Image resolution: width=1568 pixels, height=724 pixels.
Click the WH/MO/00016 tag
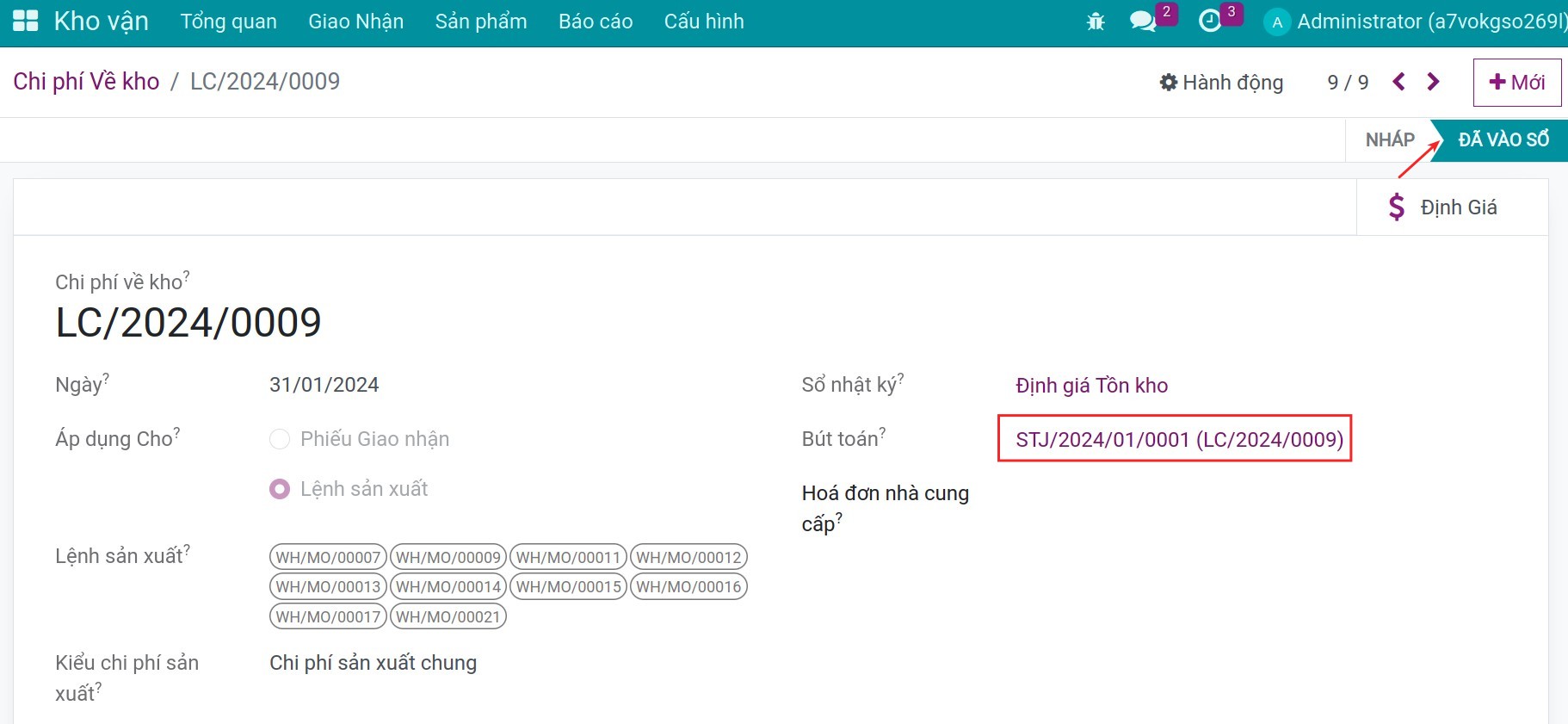pos(688,587)
